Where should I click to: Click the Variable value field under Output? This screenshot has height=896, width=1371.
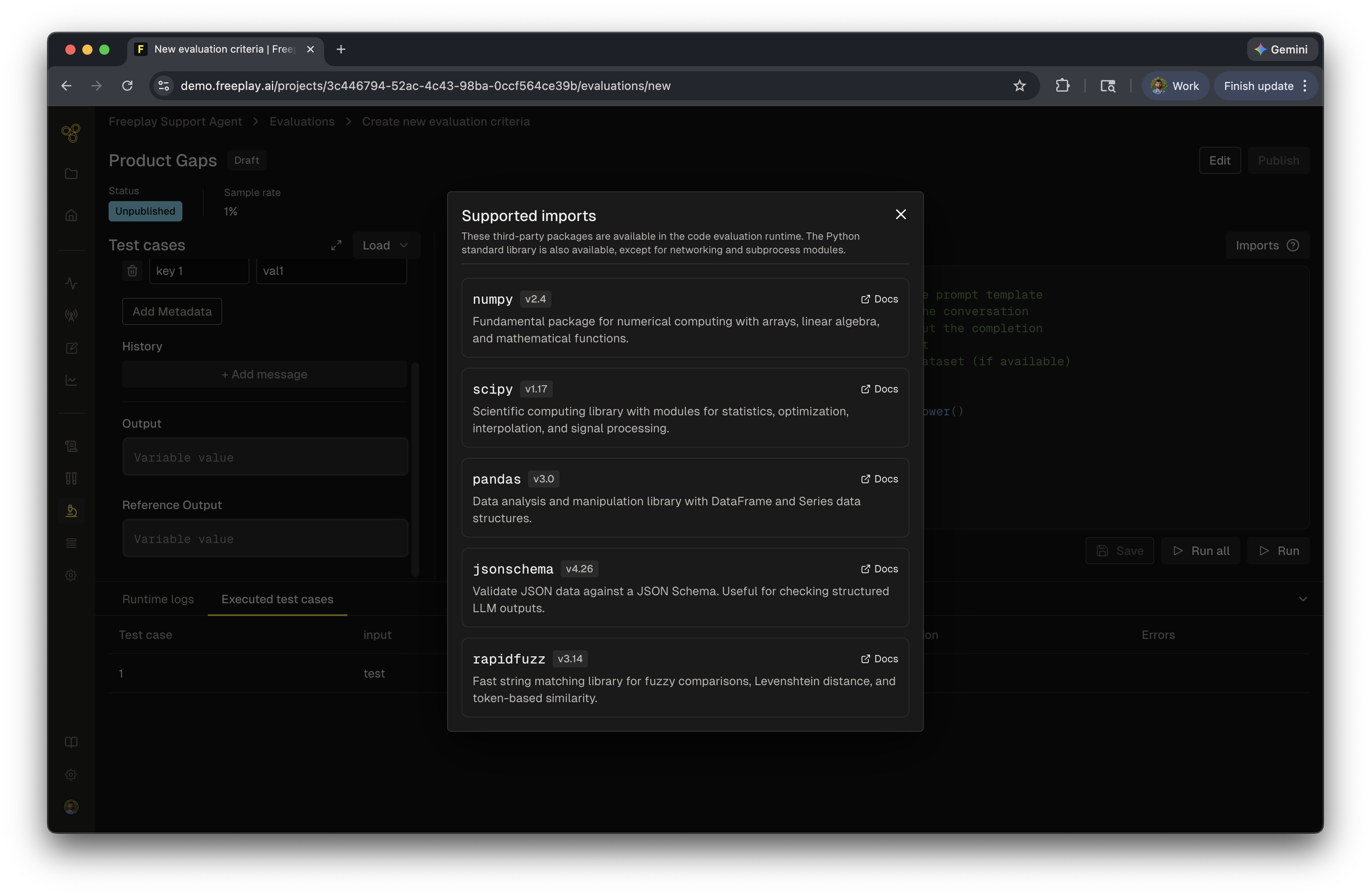coord(264,457)
